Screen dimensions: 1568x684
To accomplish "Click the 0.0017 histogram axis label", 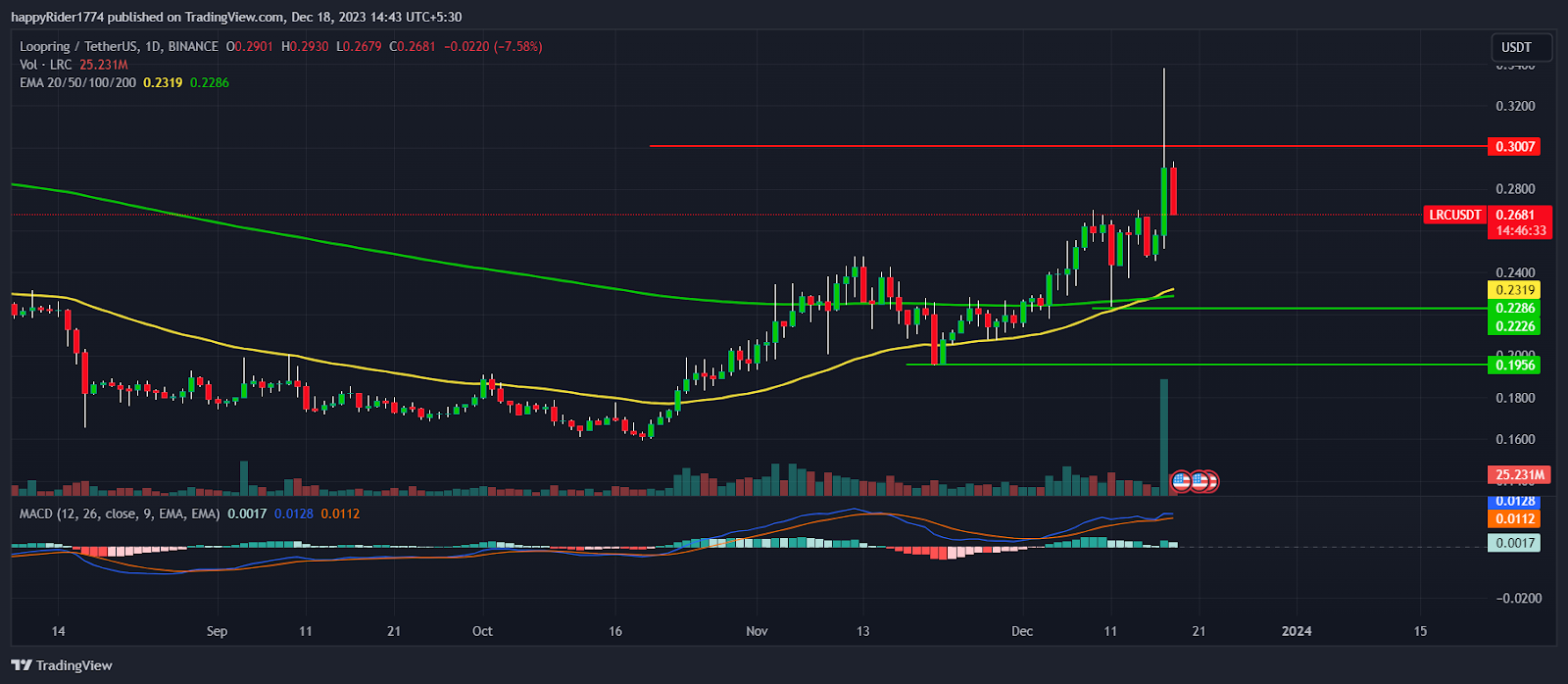I will pos(1515,543).
